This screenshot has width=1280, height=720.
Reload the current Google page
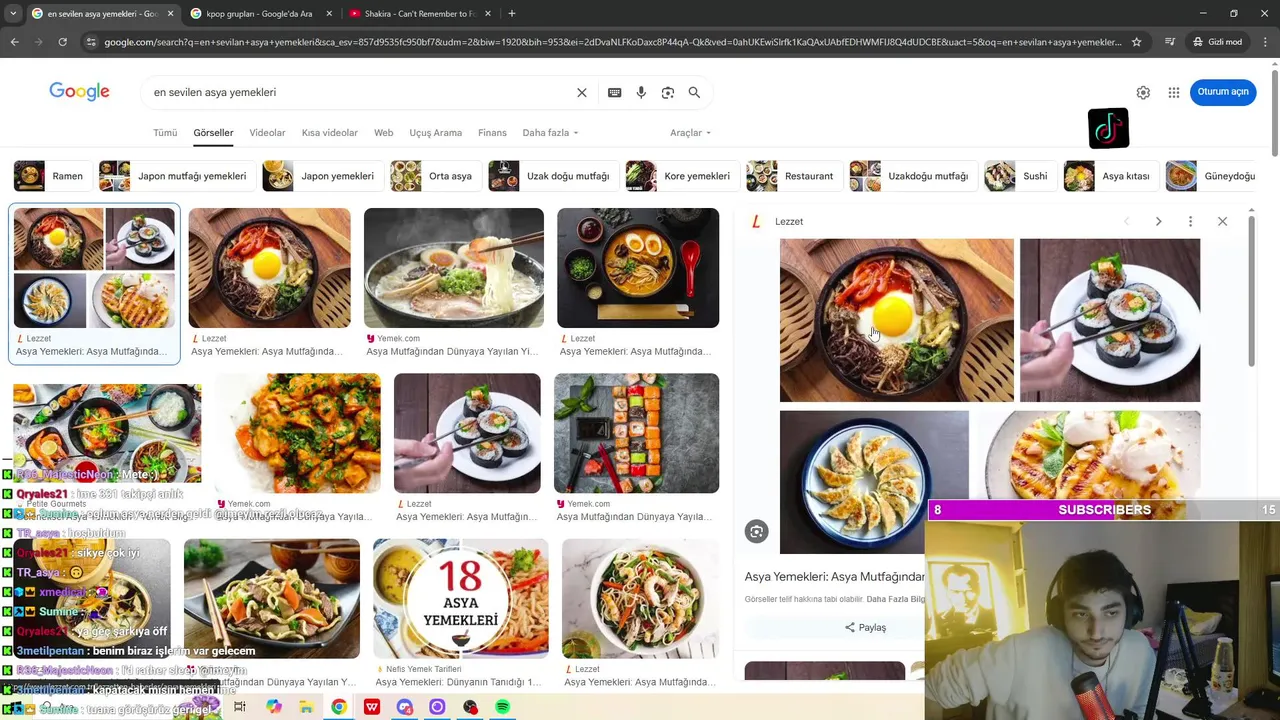[62, 42]
